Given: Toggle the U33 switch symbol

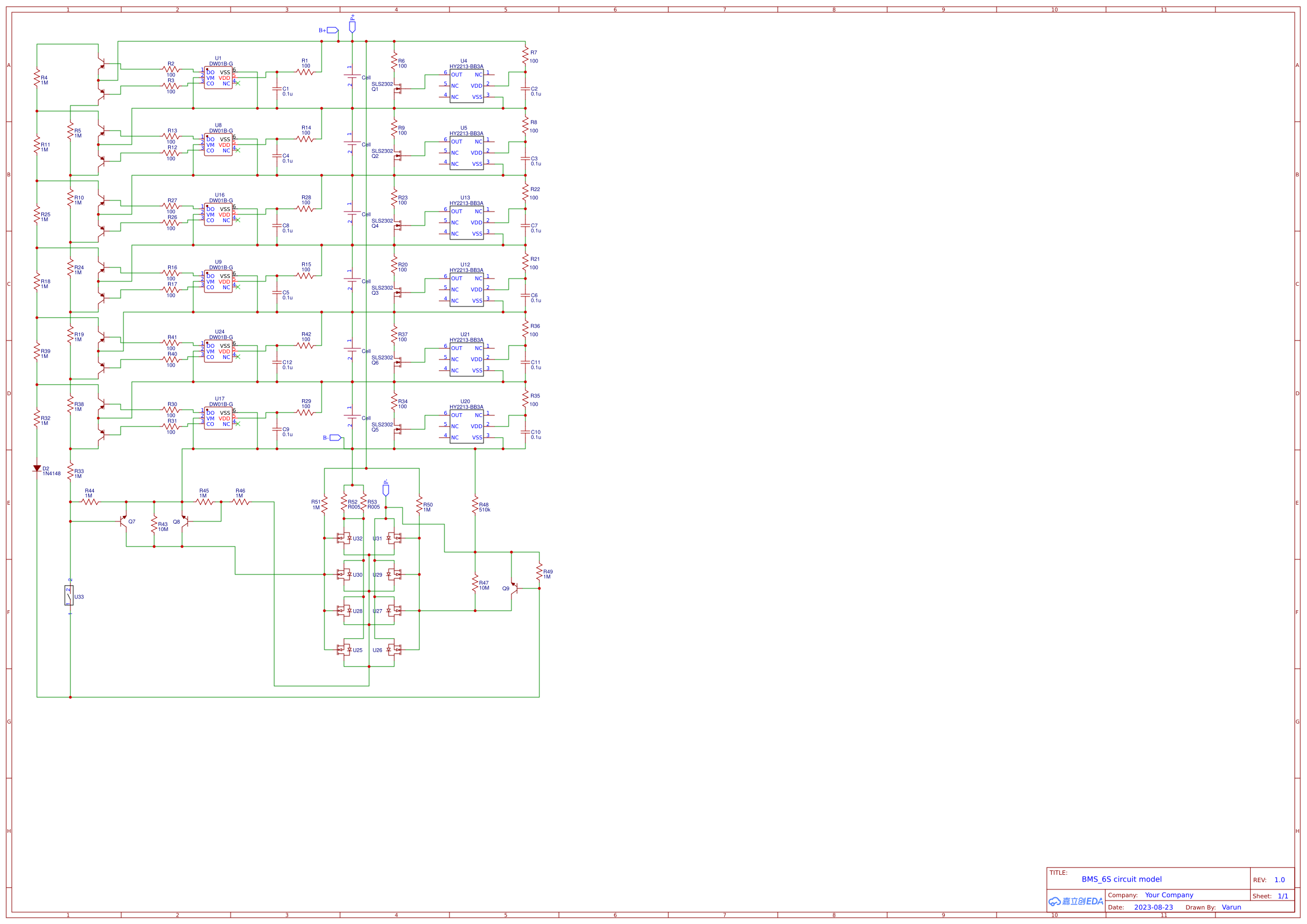Looking at the screenshot, I should coord(68,597).
